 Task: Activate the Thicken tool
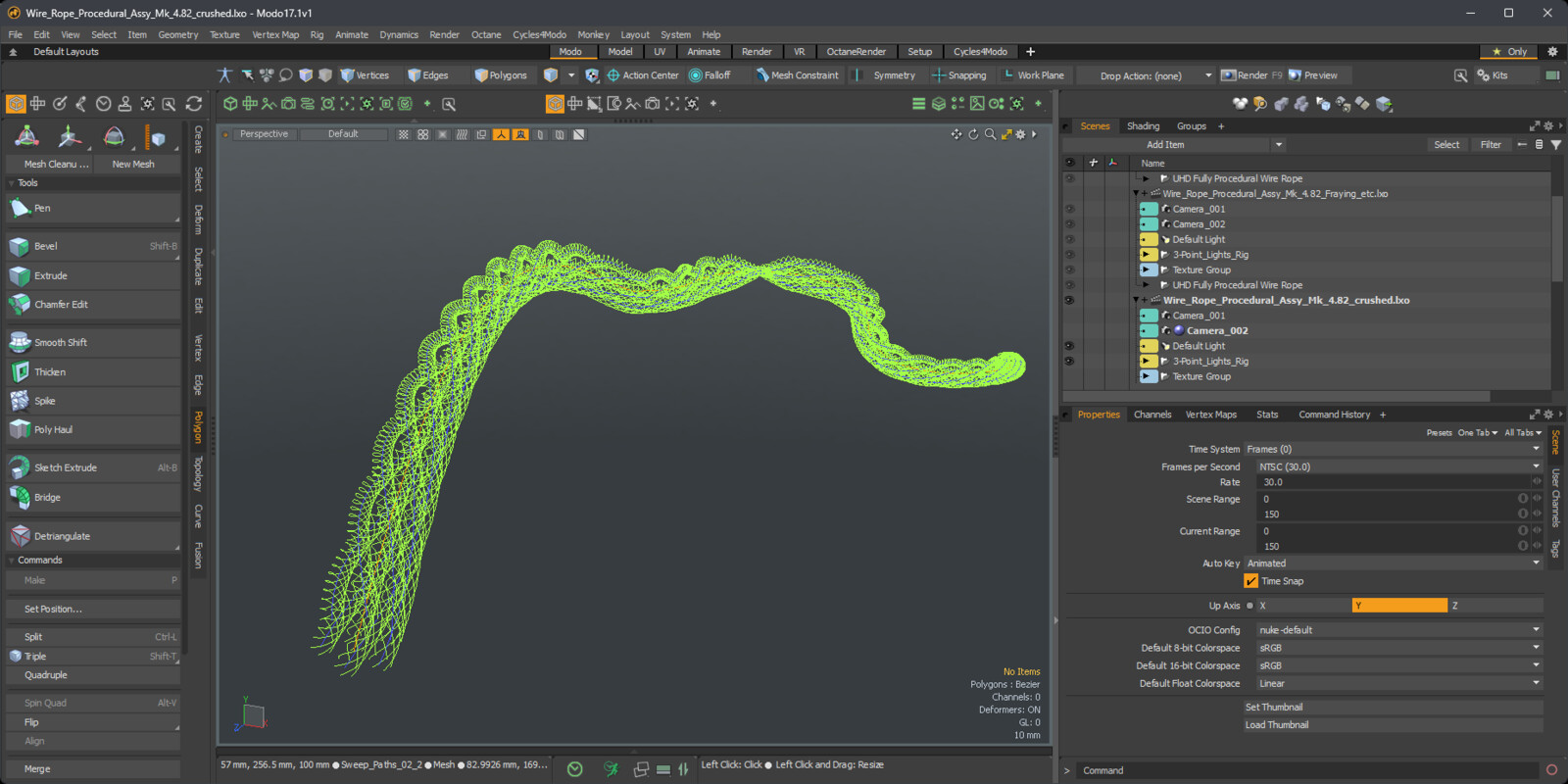(93, 371)
